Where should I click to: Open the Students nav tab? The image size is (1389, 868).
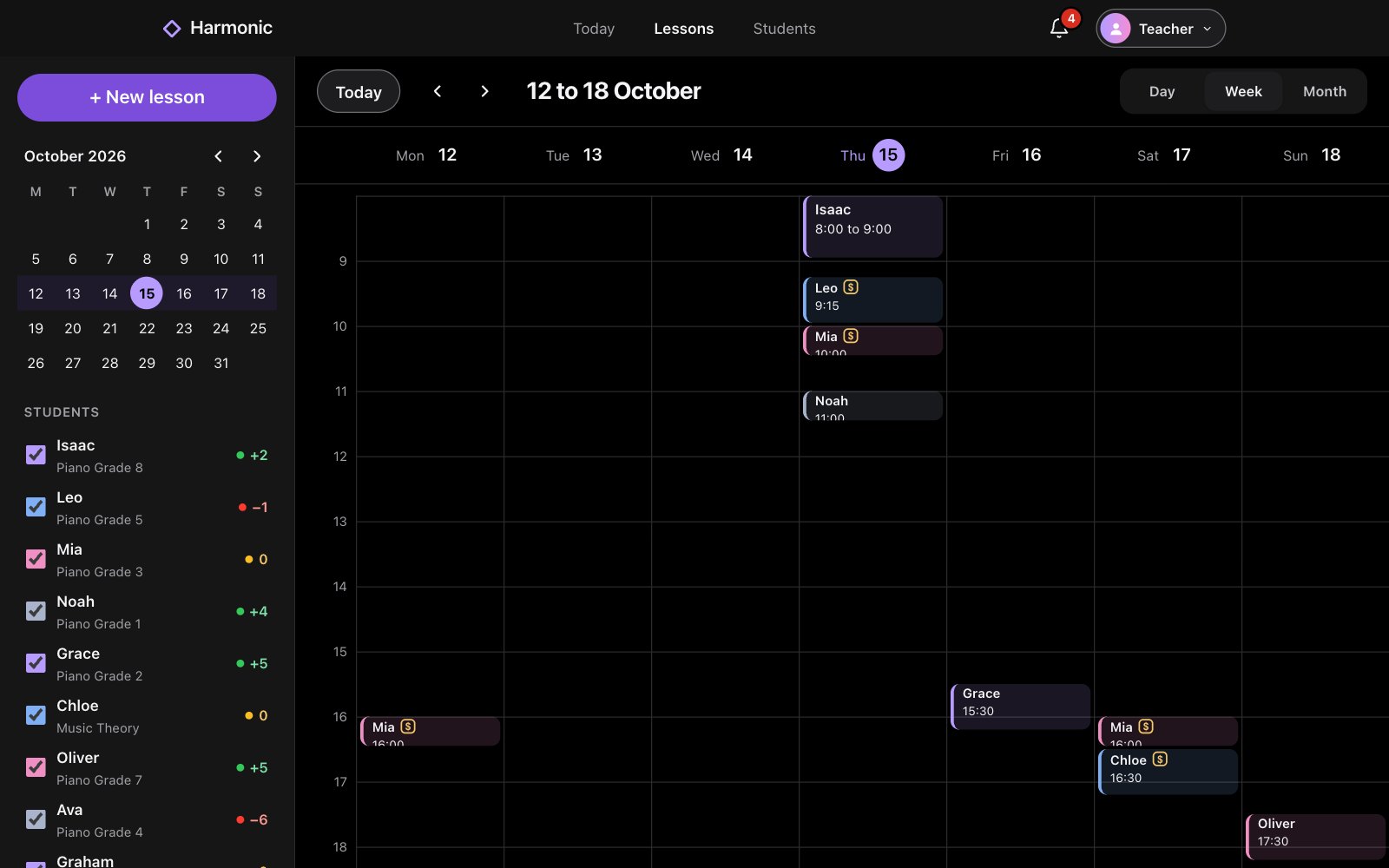pyautogui.click(x=785, y=29)
